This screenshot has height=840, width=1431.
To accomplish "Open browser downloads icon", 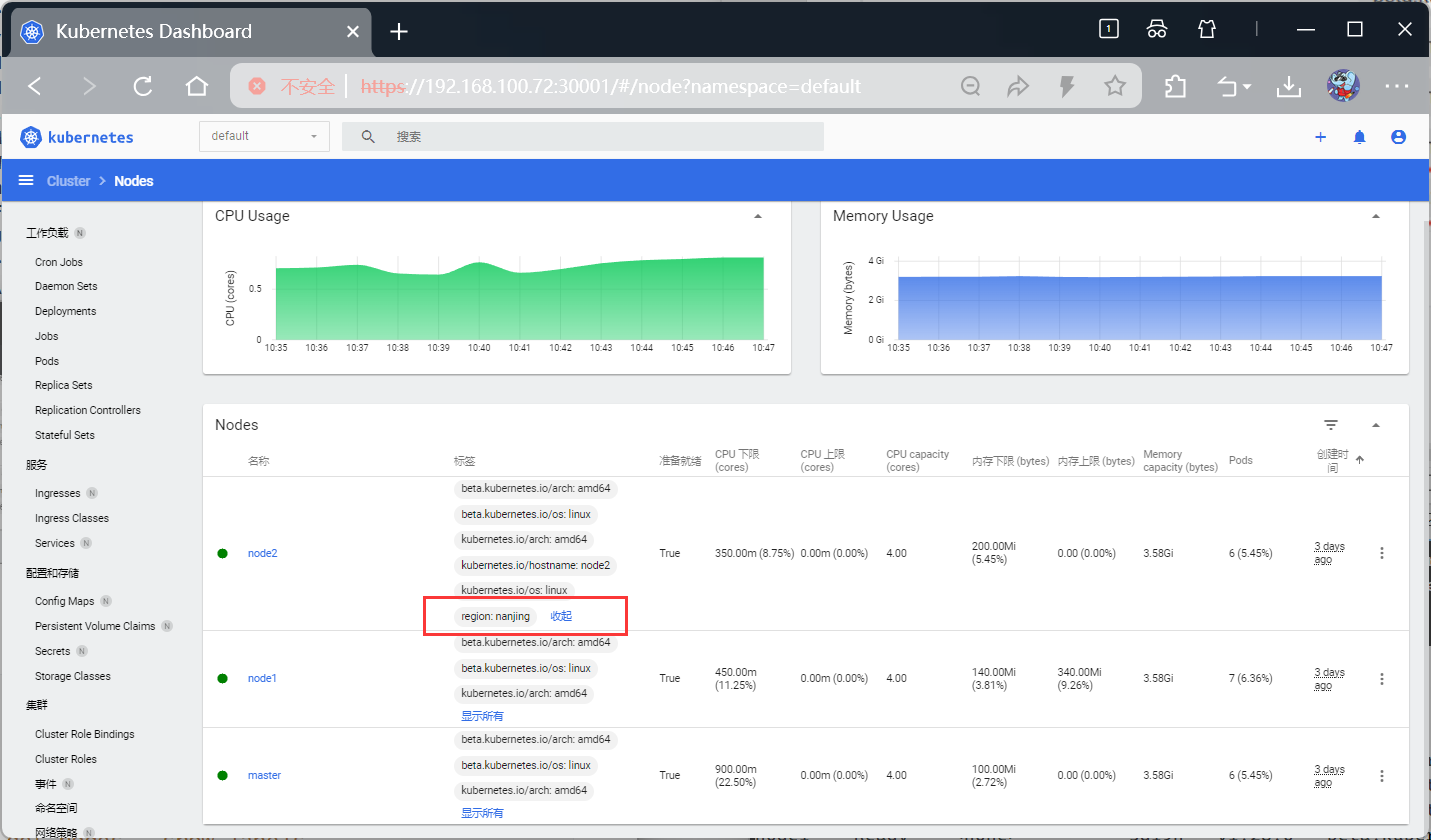I will 1289,87.
